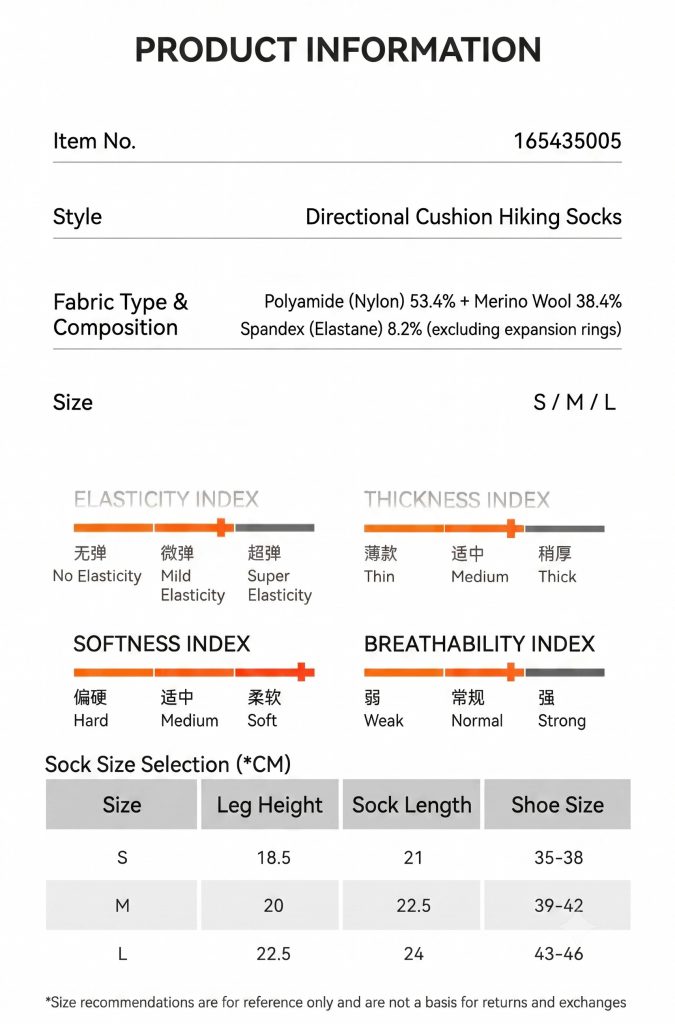Click the Size column header

[121, 805]
